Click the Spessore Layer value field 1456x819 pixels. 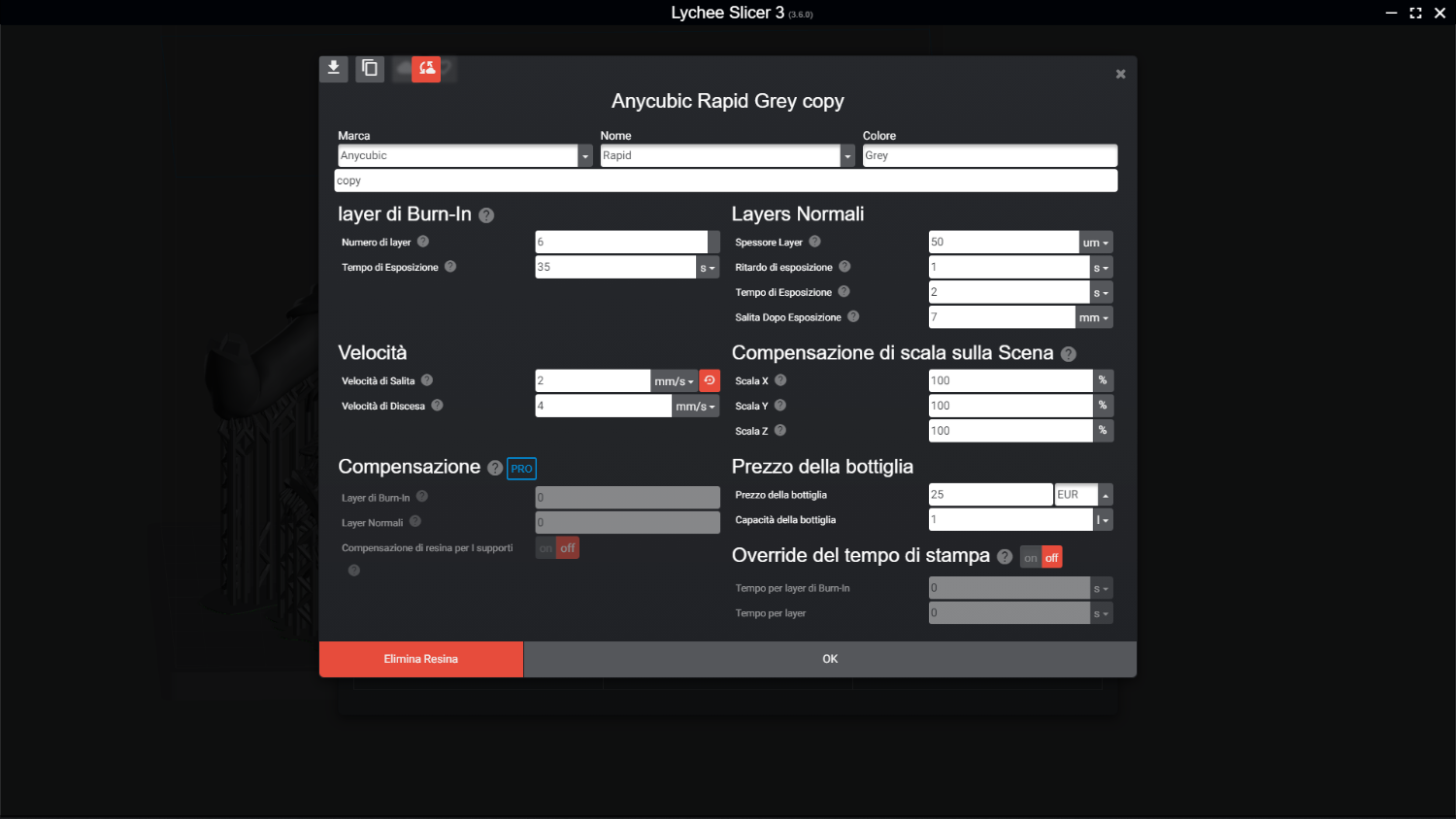tap(1004, 243)
